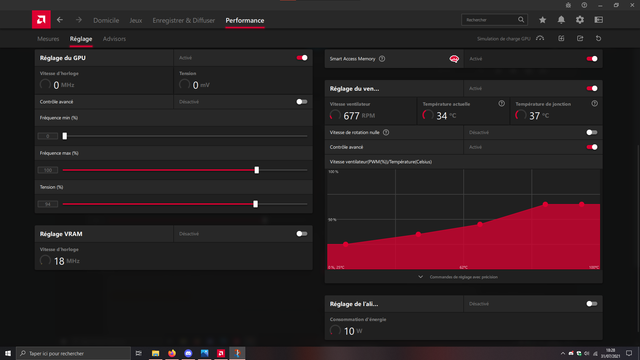Click the Windows taskbar search box
Screen dimensions: 640x360
pyautogui.click(x=73, y=353)
